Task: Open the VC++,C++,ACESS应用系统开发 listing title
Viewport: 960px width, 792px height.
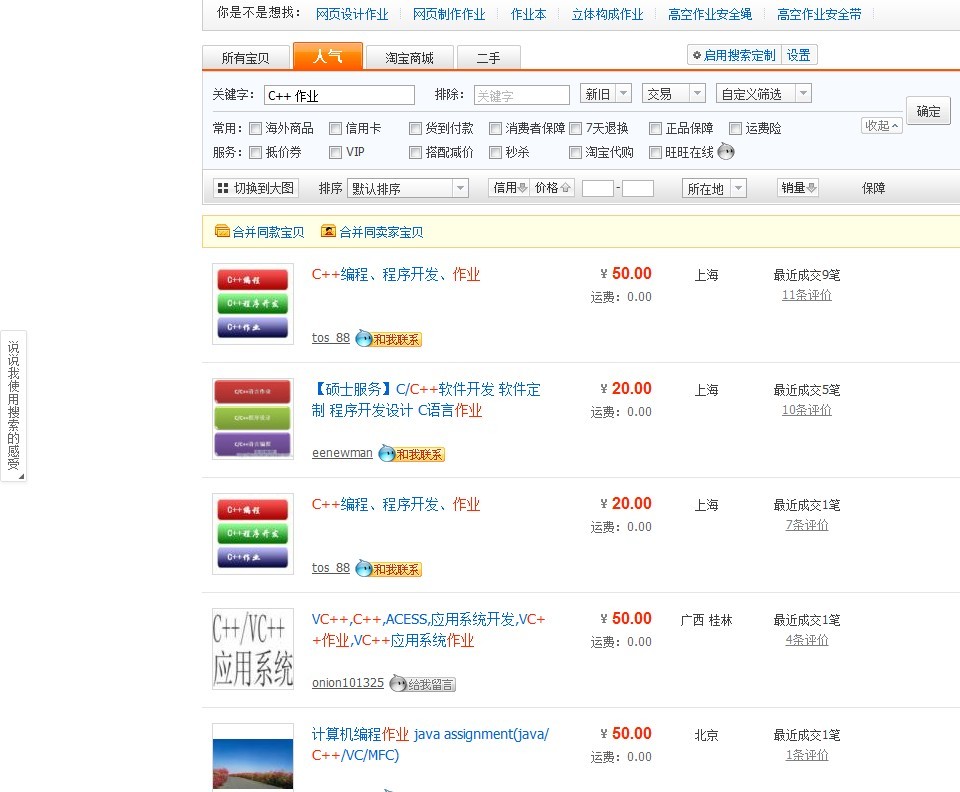Action: tap(429, 630)
